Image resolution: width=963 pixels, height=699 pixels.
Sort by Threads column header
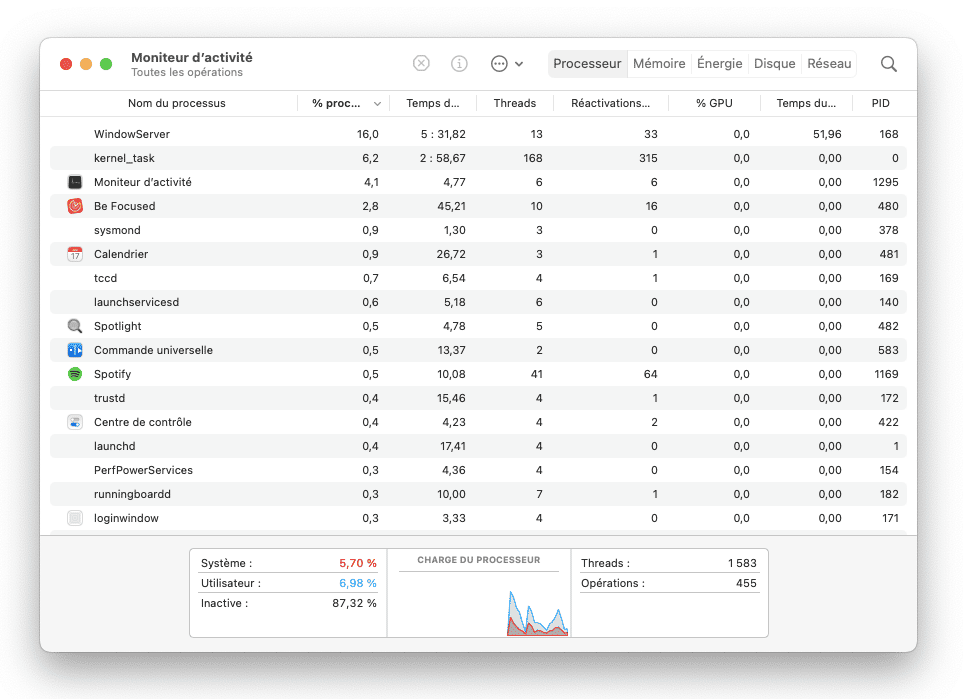[x=515, y=103]
